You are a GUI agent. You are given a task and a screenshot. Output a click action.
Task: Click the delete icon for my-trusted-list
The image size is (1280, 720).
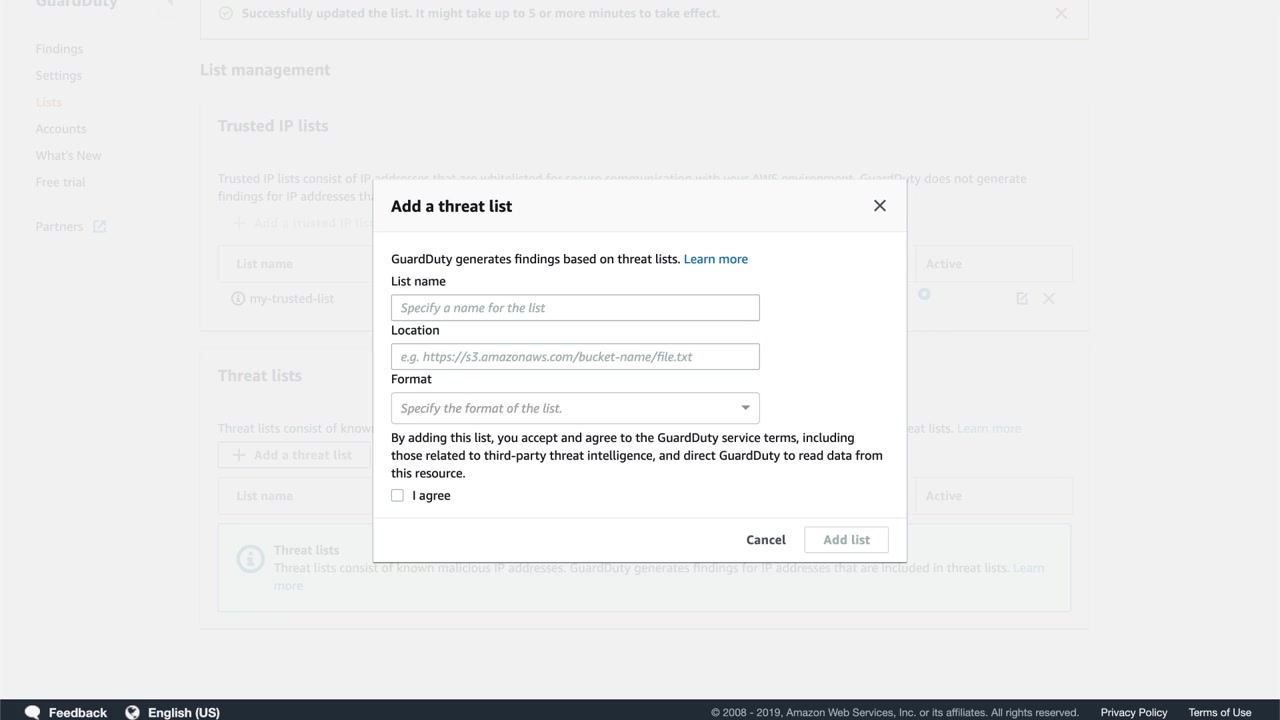[x=1049, y=299]
